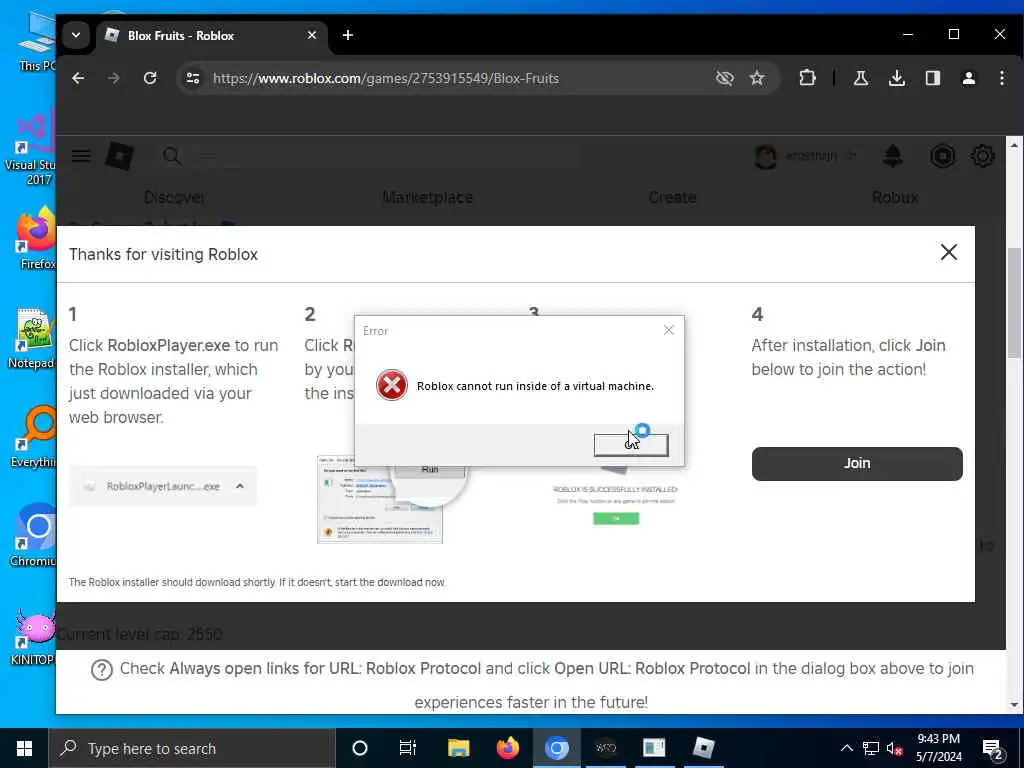Viewport: 1024px width, 768px height.
Task: Click the Roblox user avatar picture
Action: pyautogui.click(x=765, y=156)
